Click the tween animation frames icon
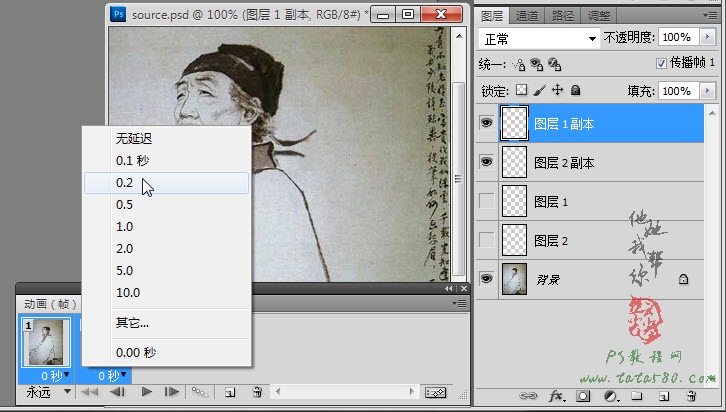 coord(200,392)
